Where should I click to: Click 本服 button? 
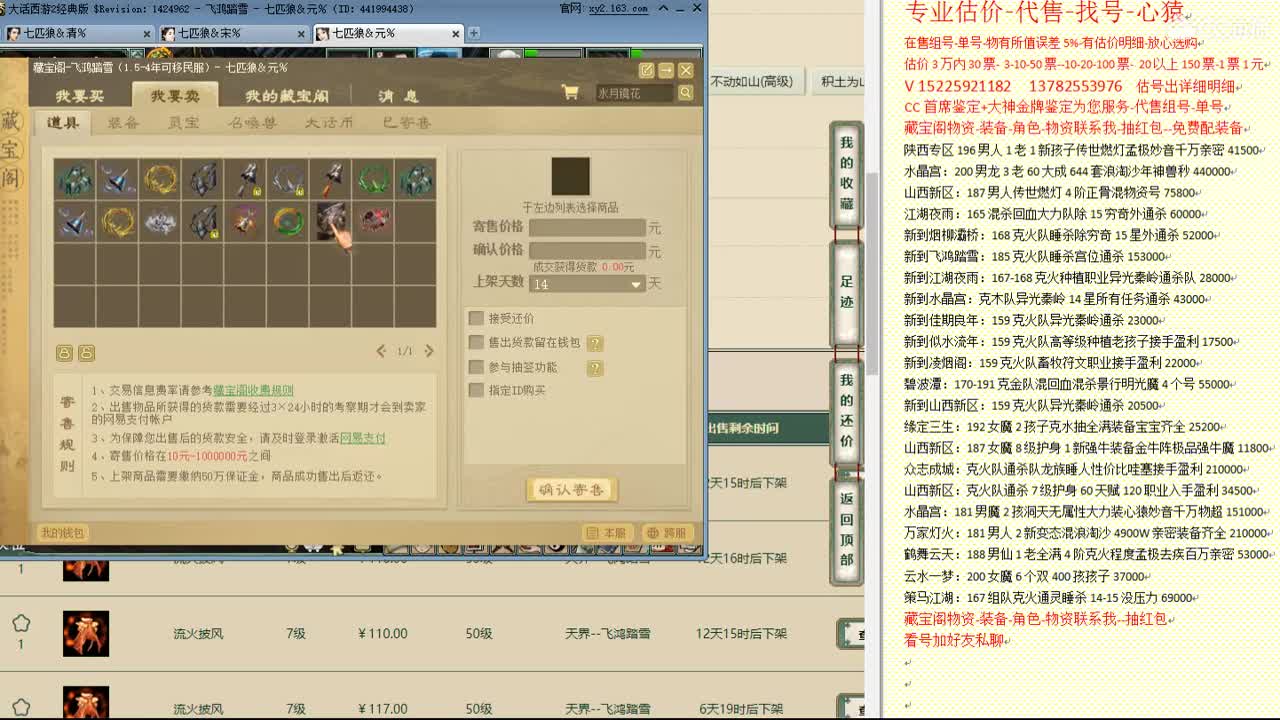tap(607, 533)
